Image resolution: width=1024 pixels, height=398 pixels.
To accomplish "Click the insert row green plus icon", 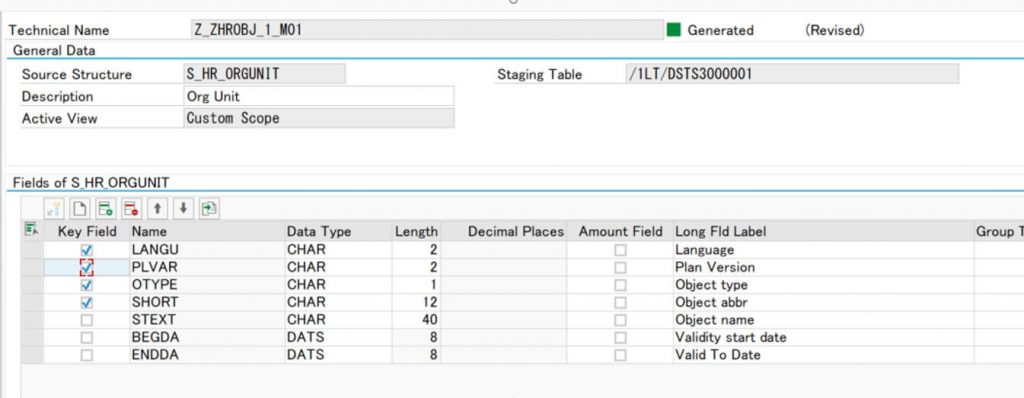I will point(105,208).
